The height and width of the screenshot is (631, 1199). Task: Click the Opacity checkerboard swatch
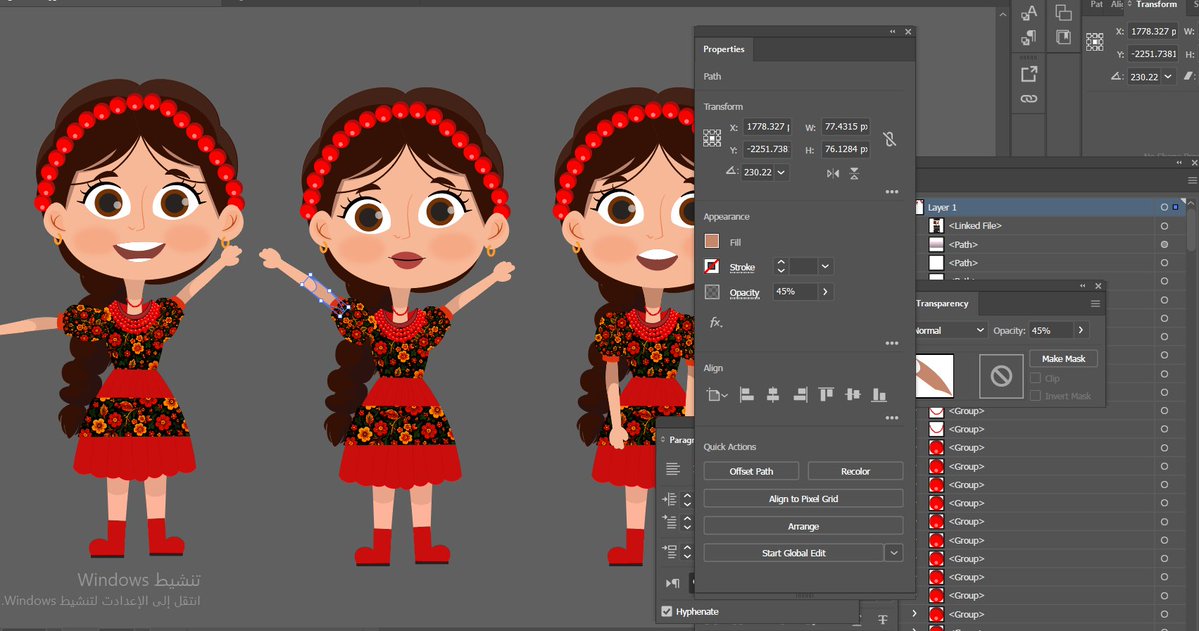pyautogui.click(x=712, y=291)
